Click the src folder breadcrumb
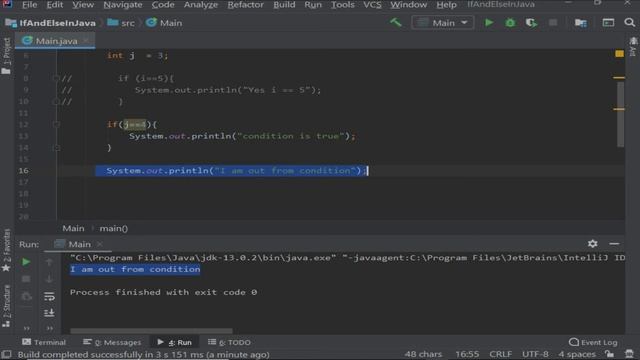This screenshot has width=640, height=360. tap(121, 23)
